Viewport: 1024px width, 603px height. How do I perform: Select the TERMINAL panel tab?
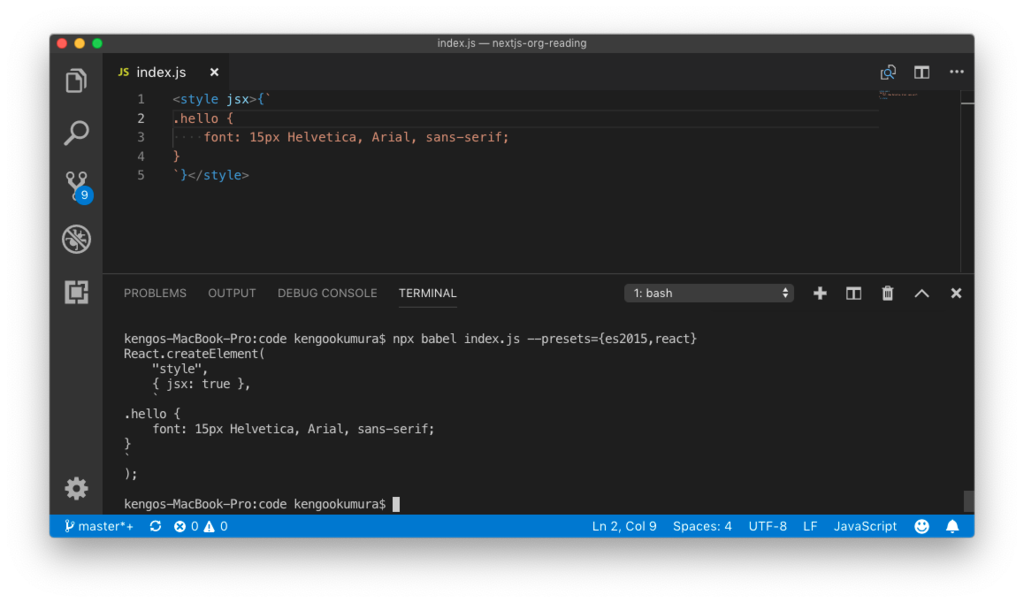click(x=428, y=293)
